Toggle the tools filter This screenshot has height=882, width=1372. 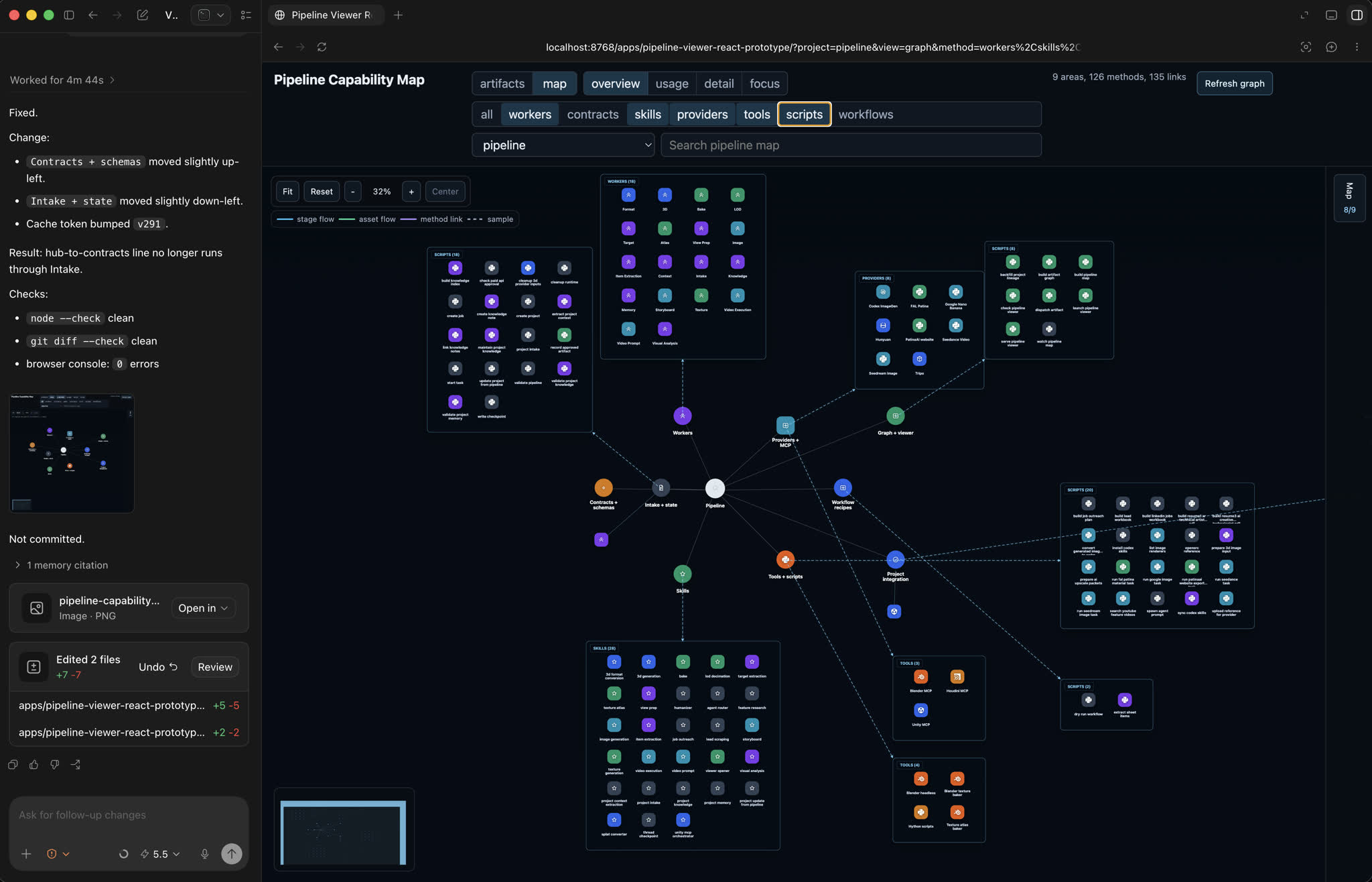(x=756, y=115)
